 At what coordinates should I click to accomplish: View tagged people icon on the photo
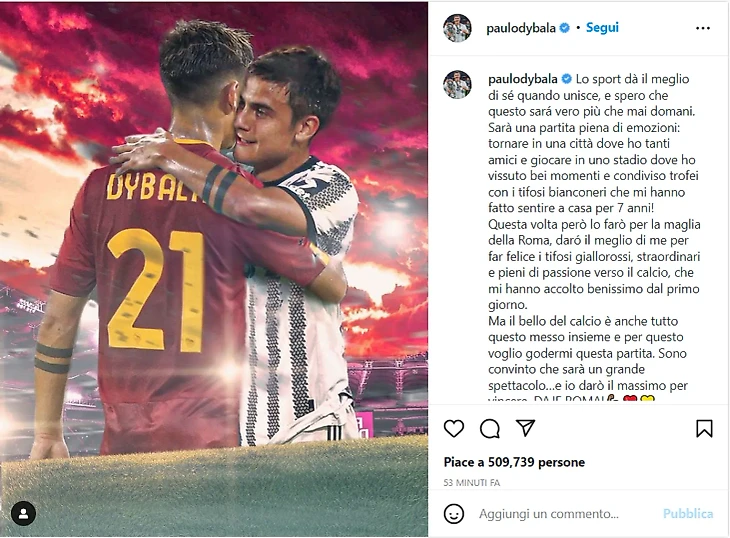23,514
